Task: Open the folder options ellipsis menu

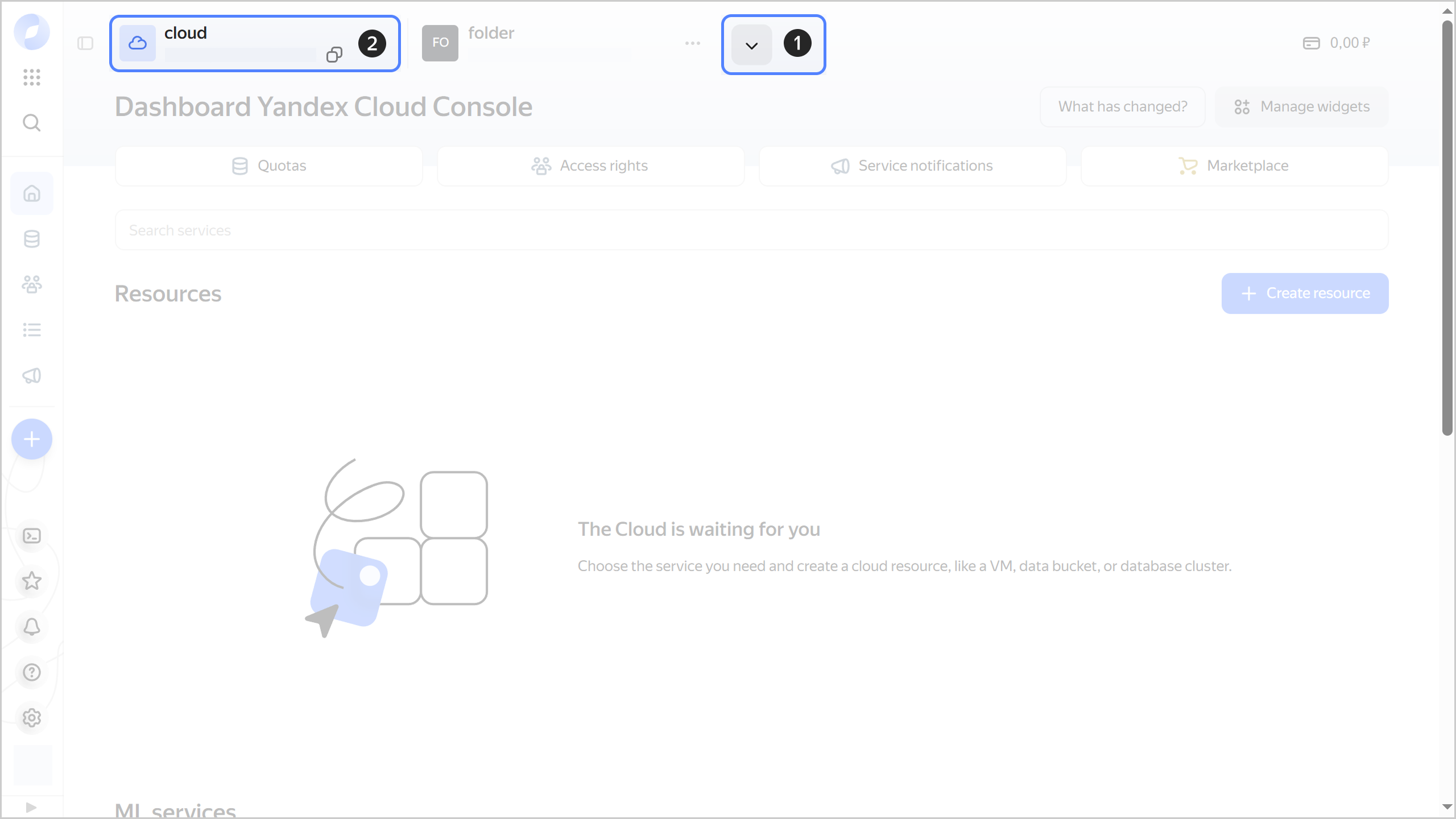Action: point(693,43)
